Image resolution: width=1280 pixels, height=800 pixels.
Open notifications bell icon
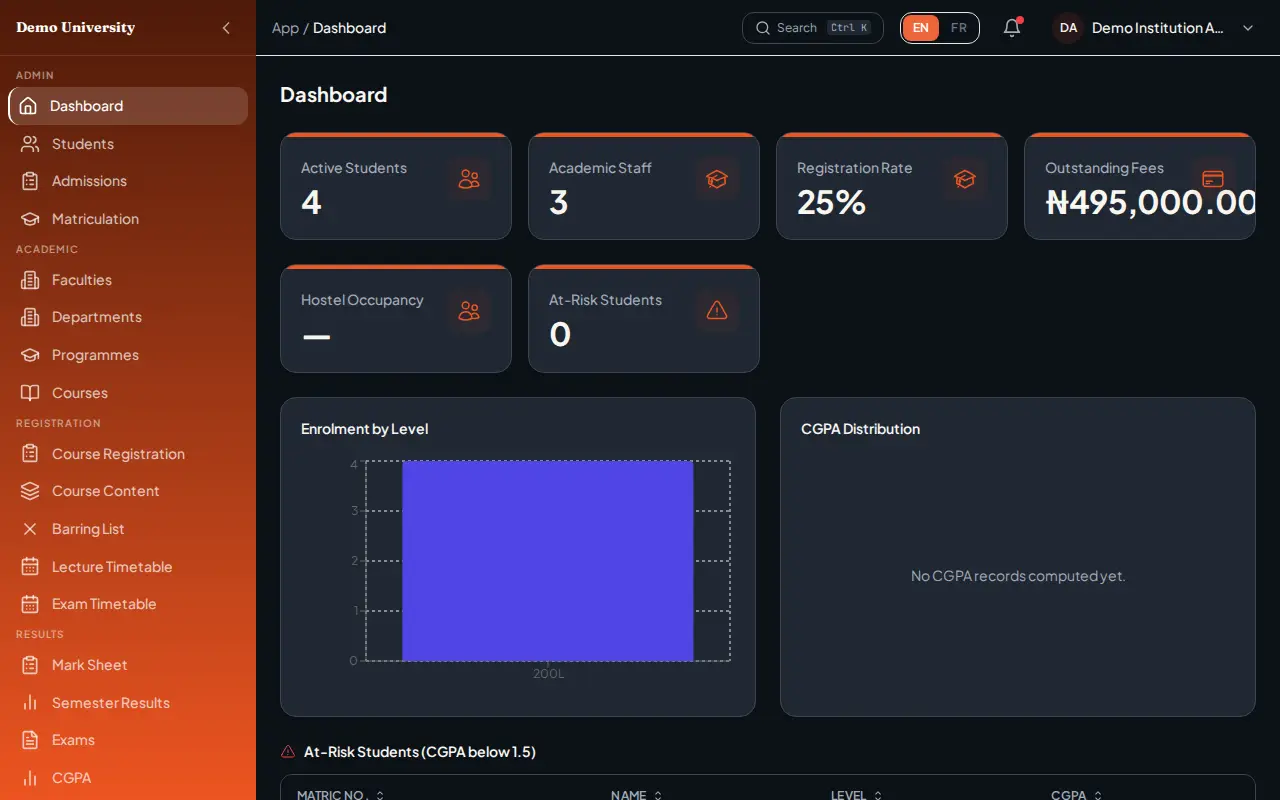pyautogui.click(x=1012, y=28)
